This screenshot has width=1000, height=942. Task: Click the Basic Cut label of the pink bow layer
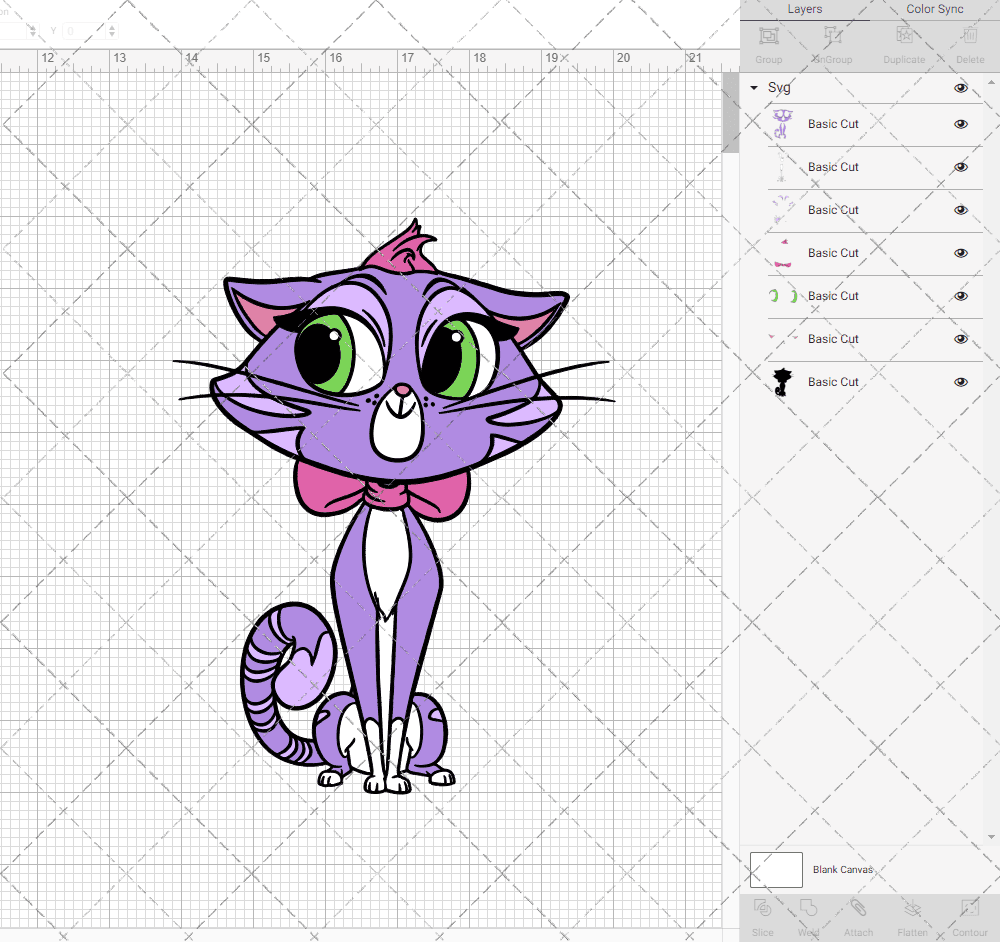(833, 253)
